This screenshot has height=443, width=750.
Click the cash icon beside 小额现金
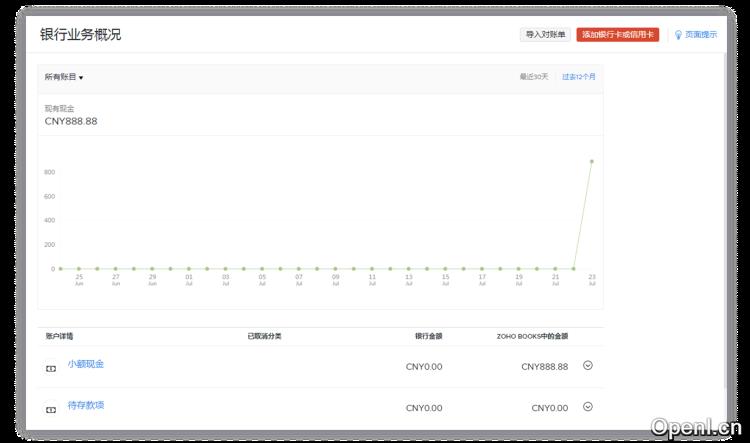[51, 368]
